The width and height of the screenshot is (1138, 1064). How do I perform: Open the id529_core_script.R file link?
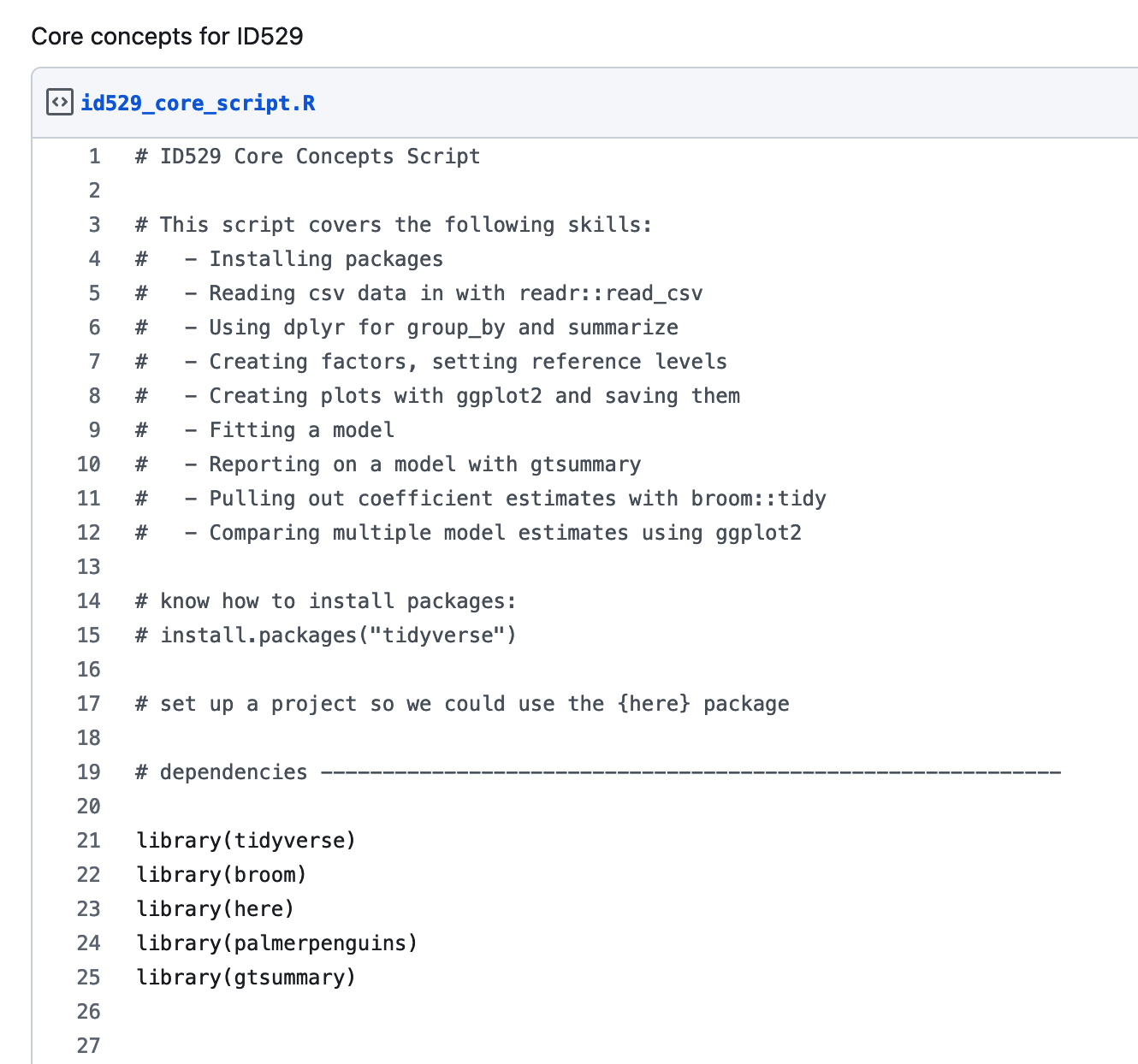[198, 103]
